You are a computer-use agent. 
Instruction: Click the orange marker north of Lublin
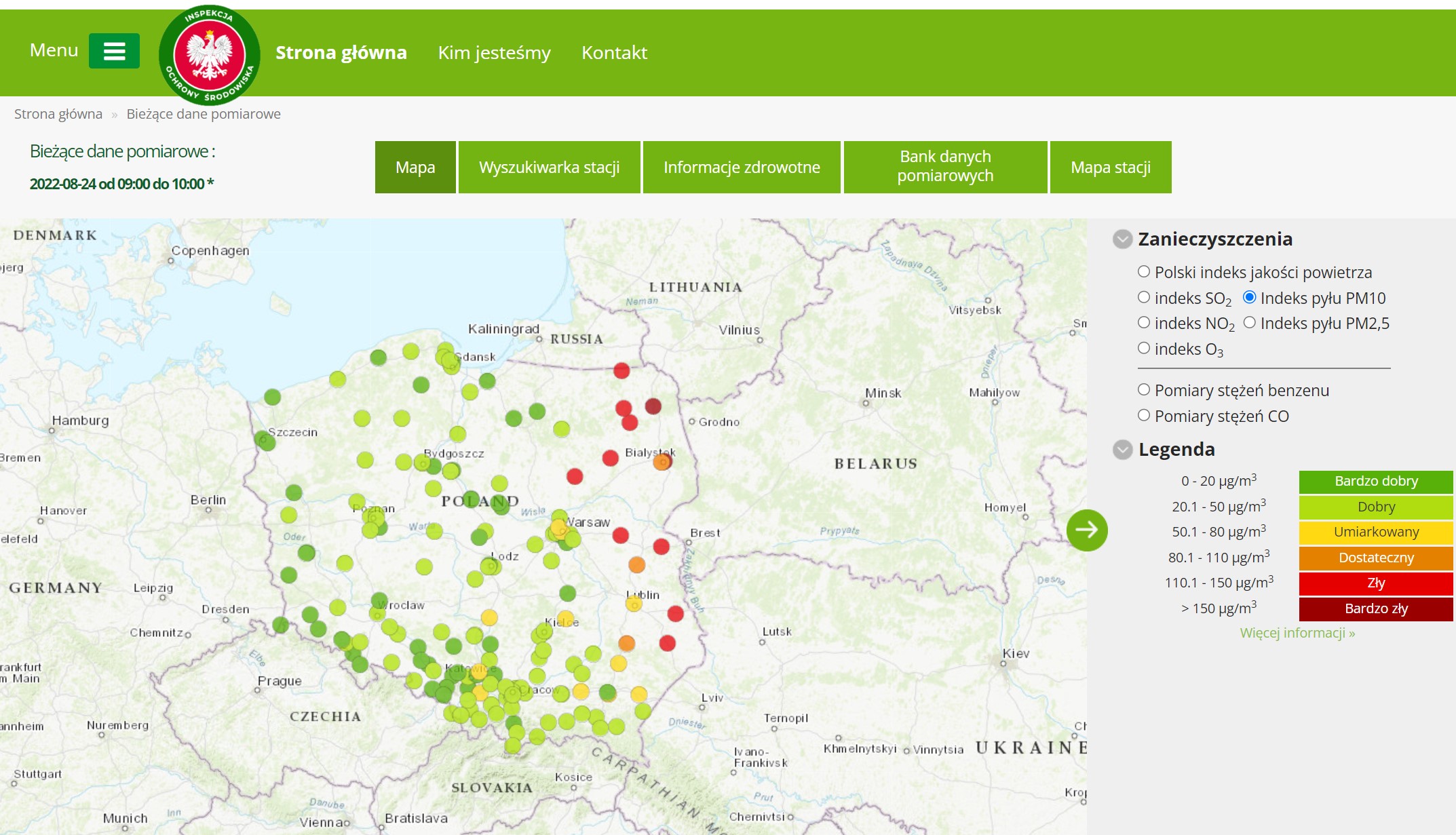pos(636,564)
